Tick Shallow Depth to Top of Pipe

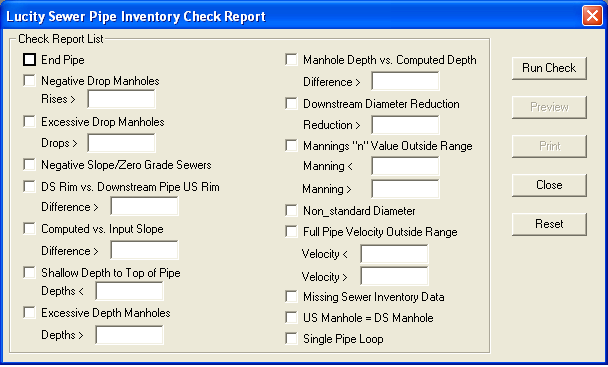pyautogui.click(x=29, y=272)
